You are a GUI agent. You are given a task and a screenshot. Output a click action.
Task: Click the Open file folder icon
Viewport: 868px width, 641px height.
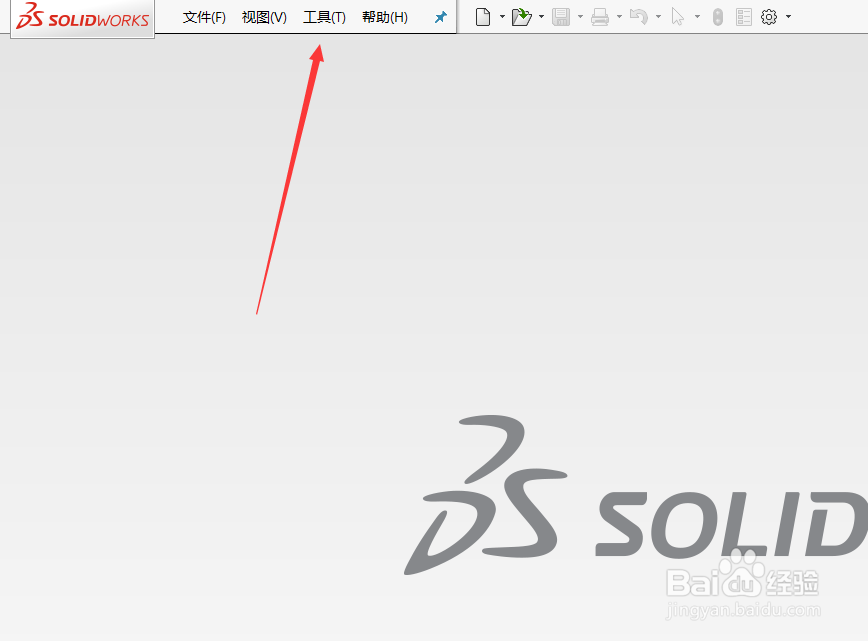click(x=521, y=17)
